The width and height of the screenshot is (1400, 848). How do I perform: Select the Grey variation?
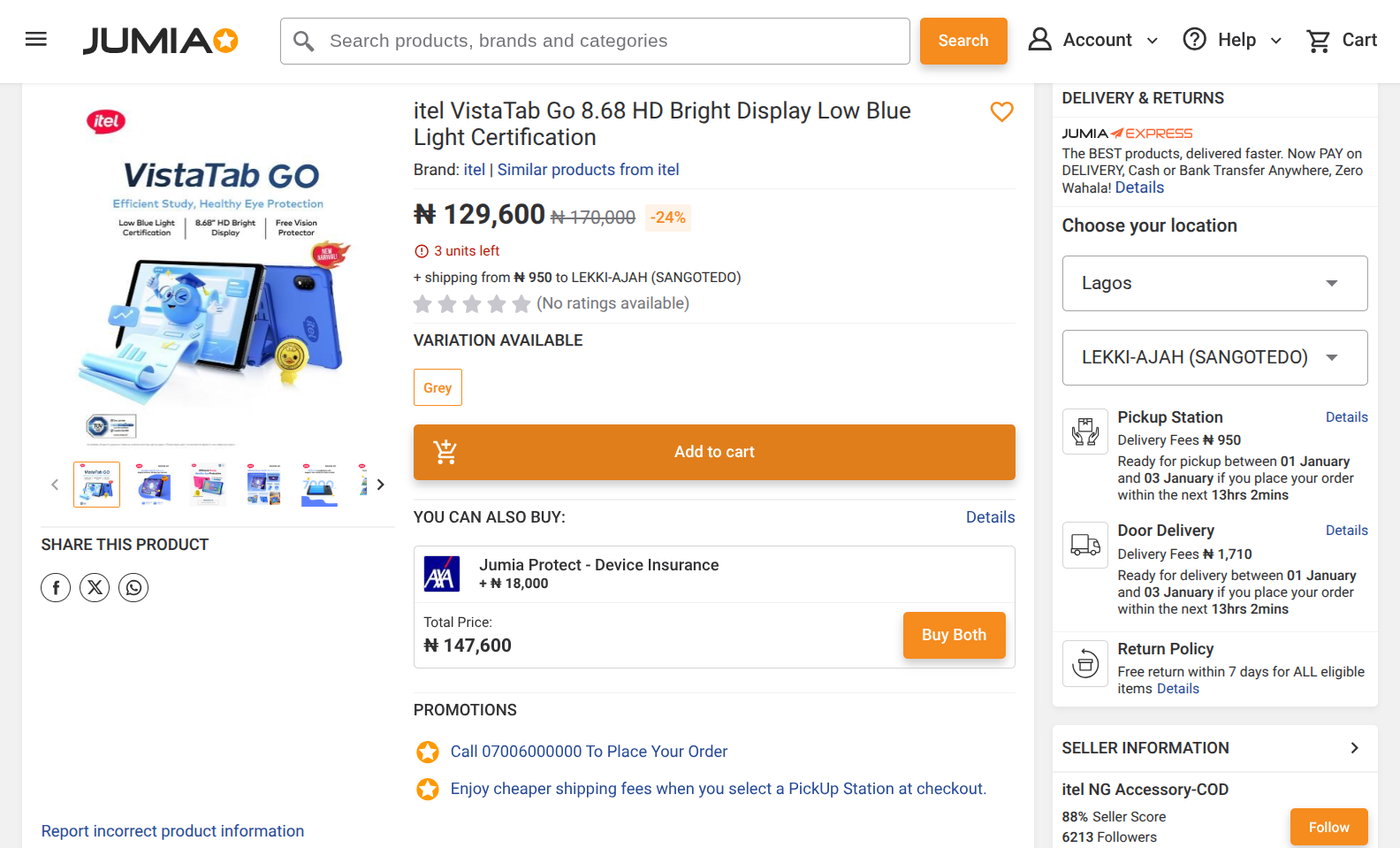pyautogui.click(x=437, y=388)
